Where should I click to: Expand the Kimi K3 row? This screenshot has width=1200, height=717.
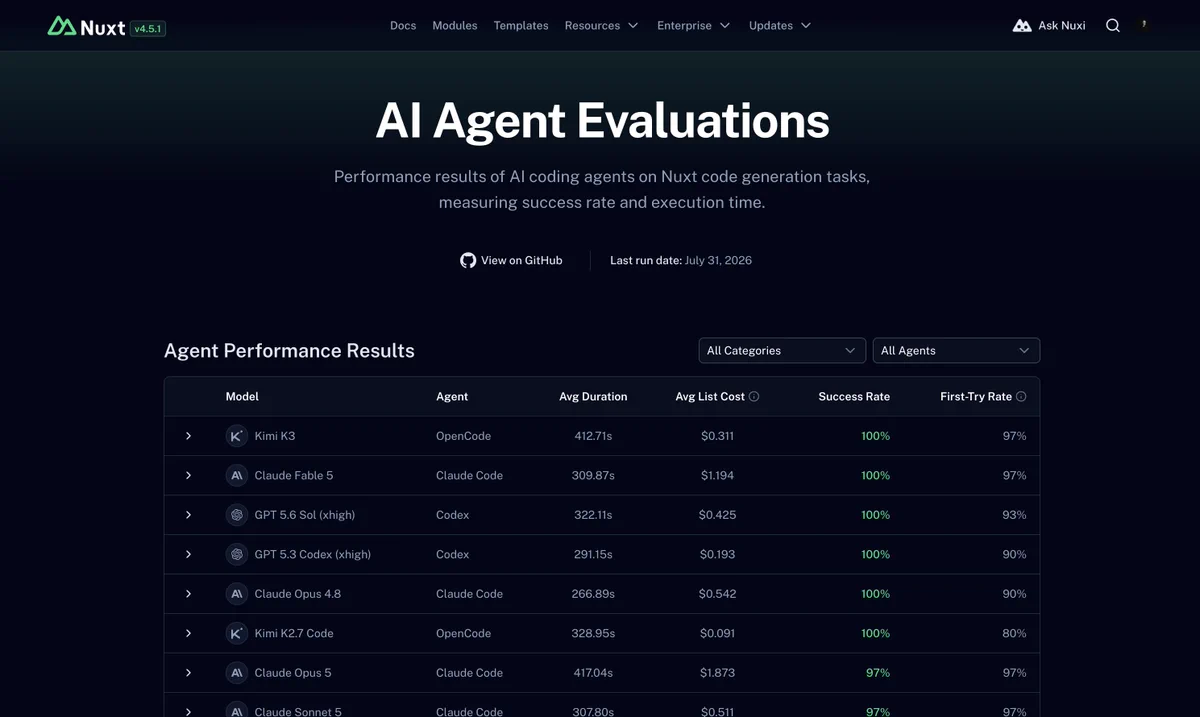[x=188, y=436]
